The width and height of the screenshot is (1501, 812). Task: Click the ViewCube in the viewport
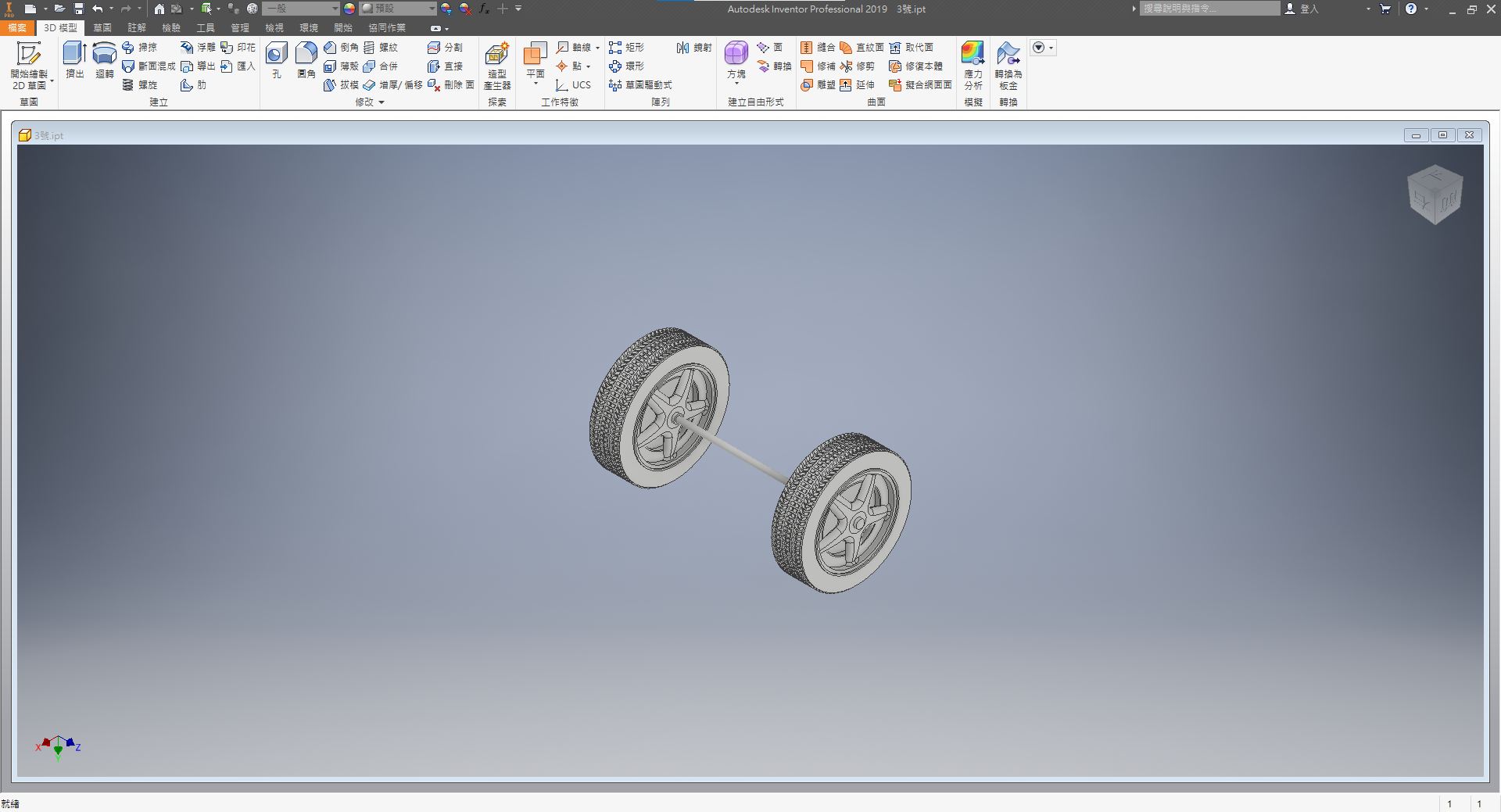[x=1435, y=195]
